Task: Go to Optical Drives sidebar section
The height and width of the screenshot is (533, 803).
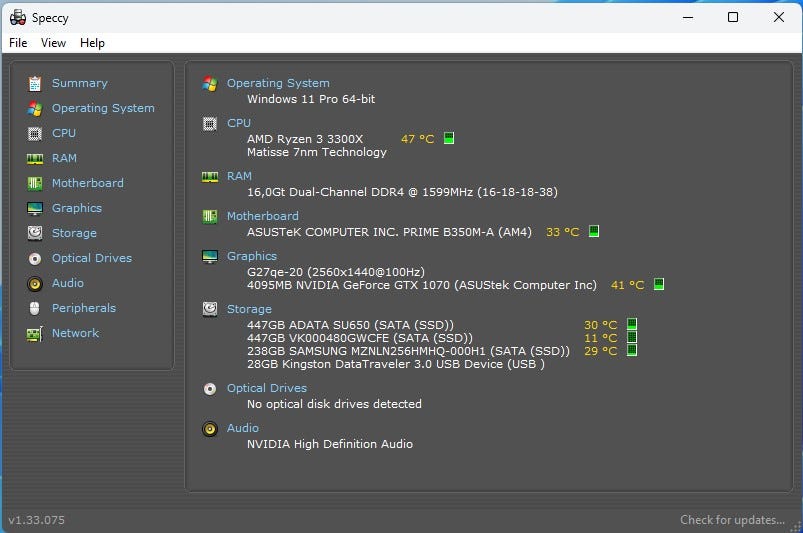Action: point(92,258)
